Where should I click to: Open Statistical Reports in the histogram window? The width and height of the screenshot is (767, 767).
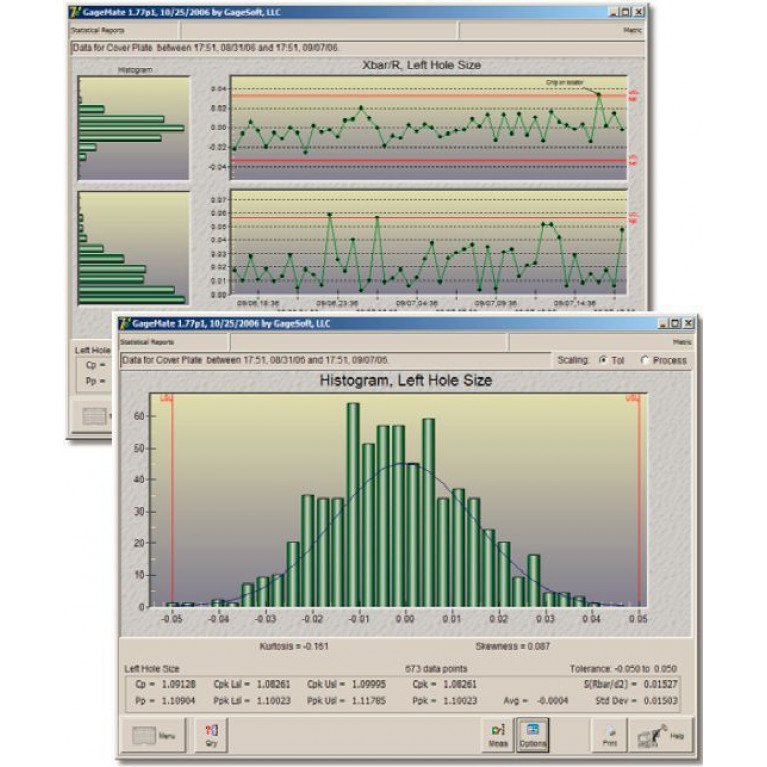(147, 342)
